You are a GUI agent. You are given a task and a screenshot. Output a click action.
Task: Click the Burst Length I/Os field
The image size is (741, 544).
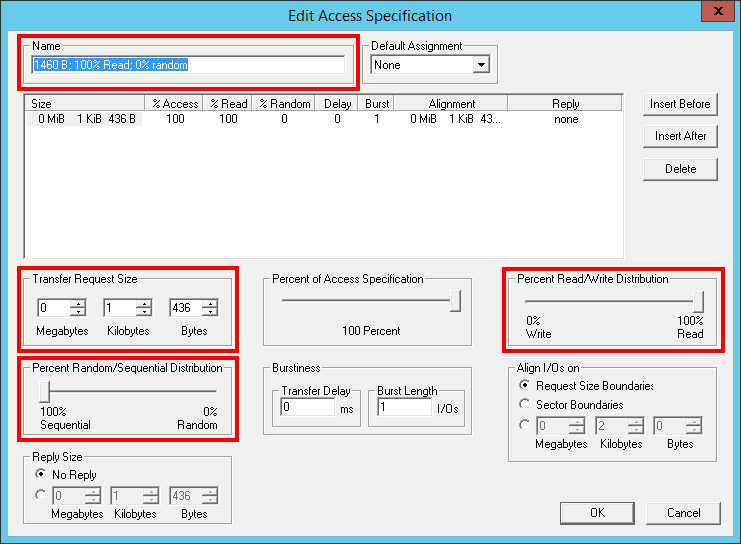coord(405,407)
